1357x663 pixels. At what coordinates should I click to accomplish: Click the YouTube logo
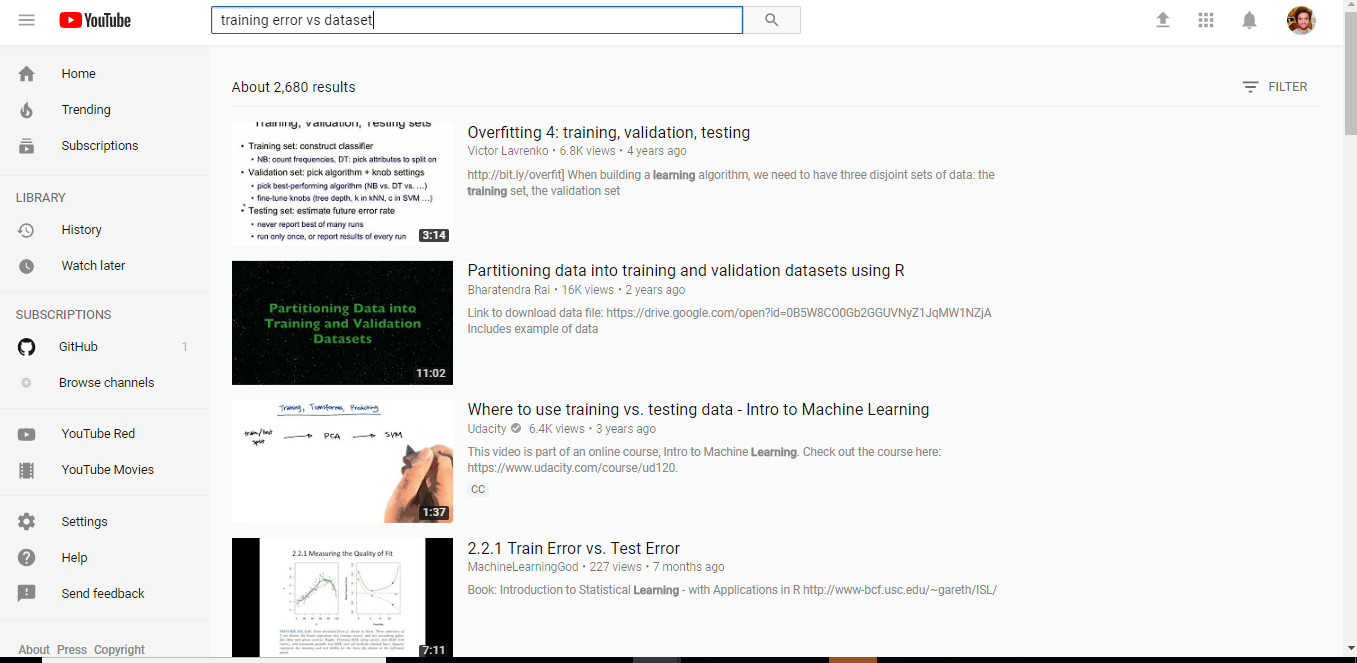point(95,20)
